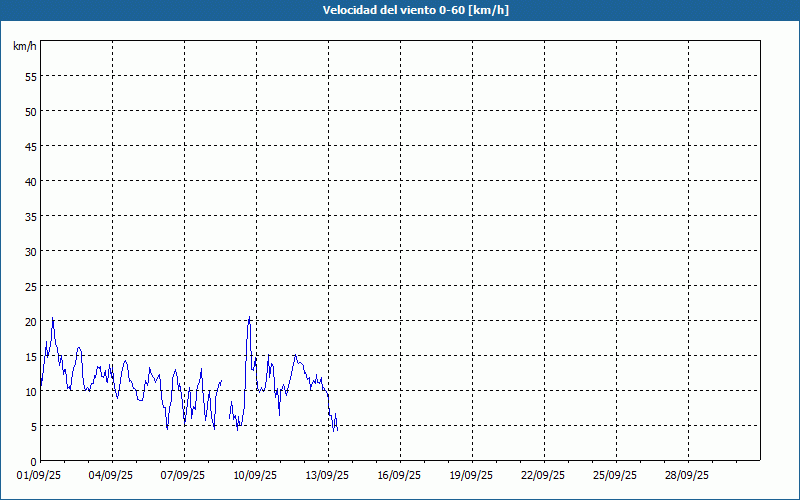Viewport: 800px width, 500px height.
Task: Click the chart title 'Velocidad del viento 0-60 [km/h]'
Action: click(416, 10)
